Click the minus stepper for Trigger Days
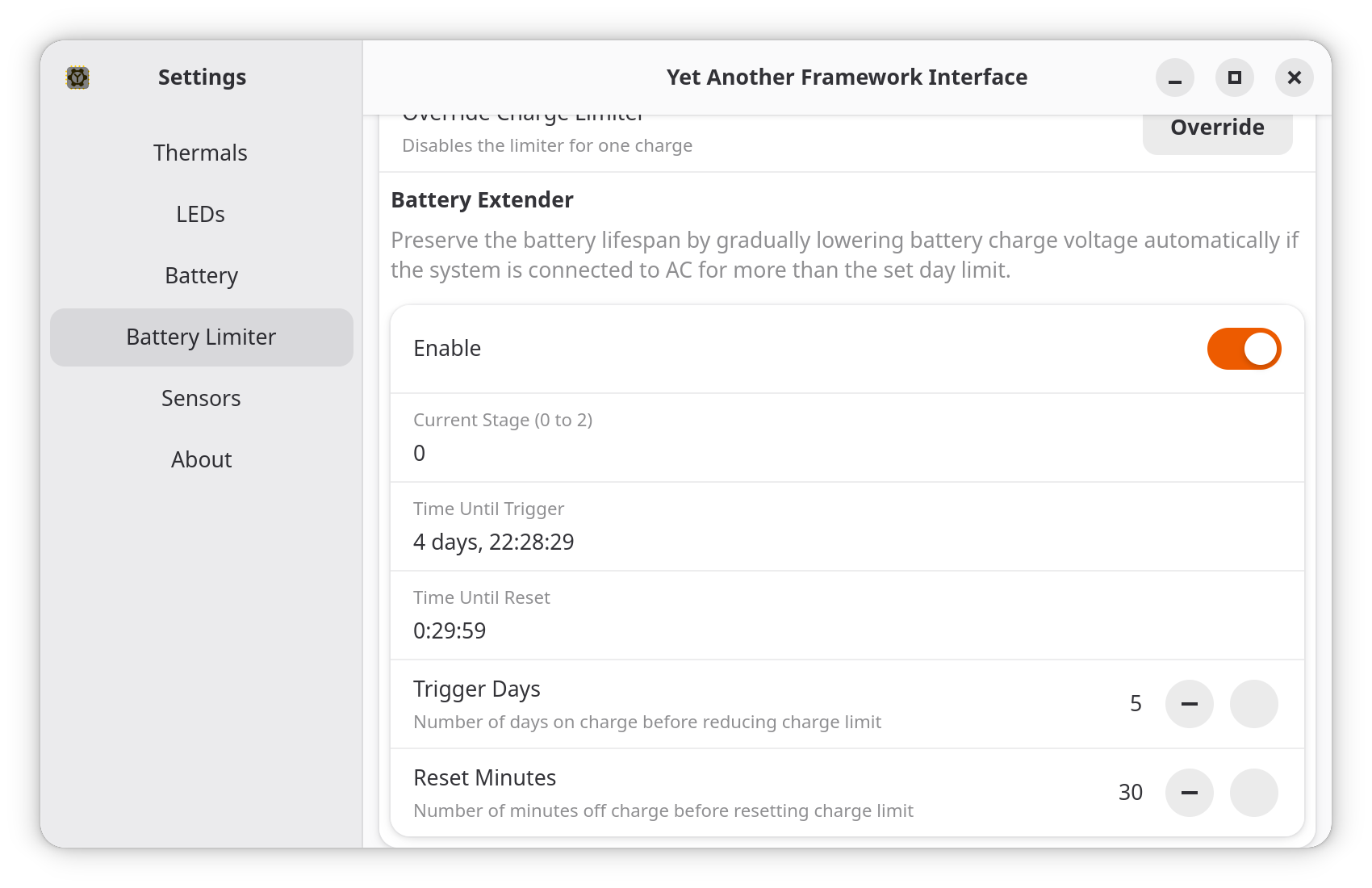 (x=1190, y=704)
